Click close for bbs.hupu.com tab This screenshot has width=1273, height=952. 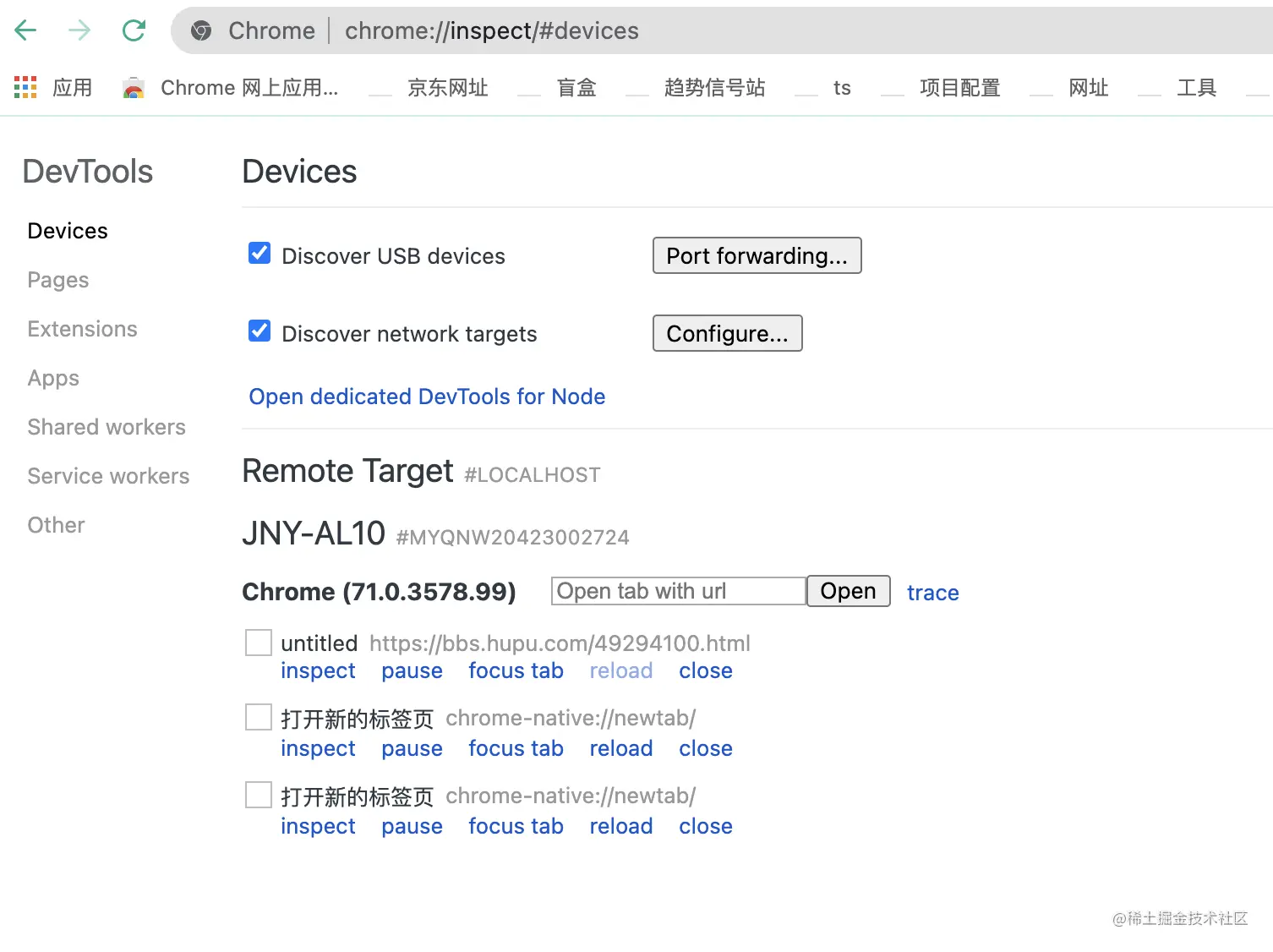706,670
